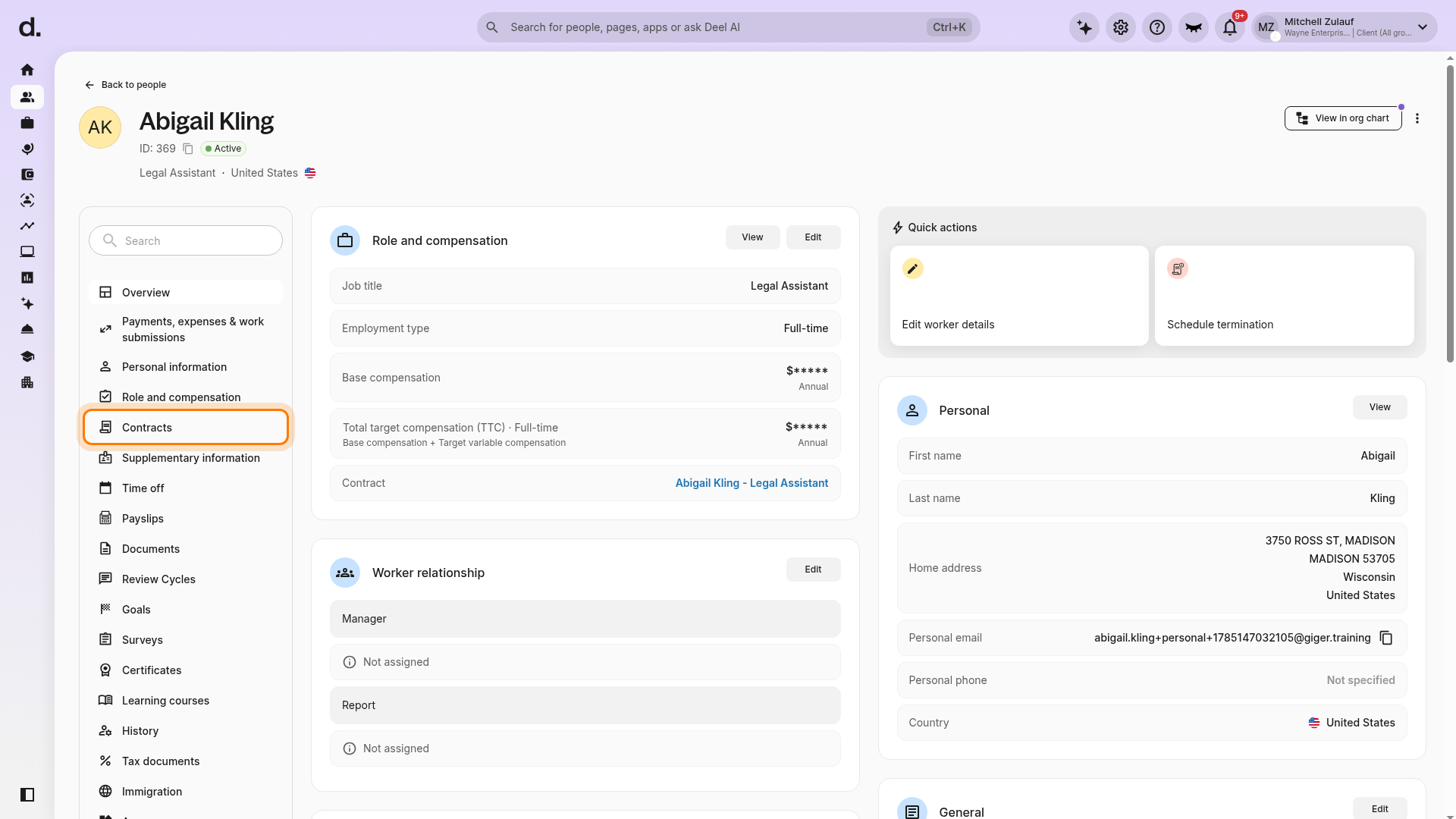Click the Personal section person icon

pyautogui.click(x=912, y=410)
